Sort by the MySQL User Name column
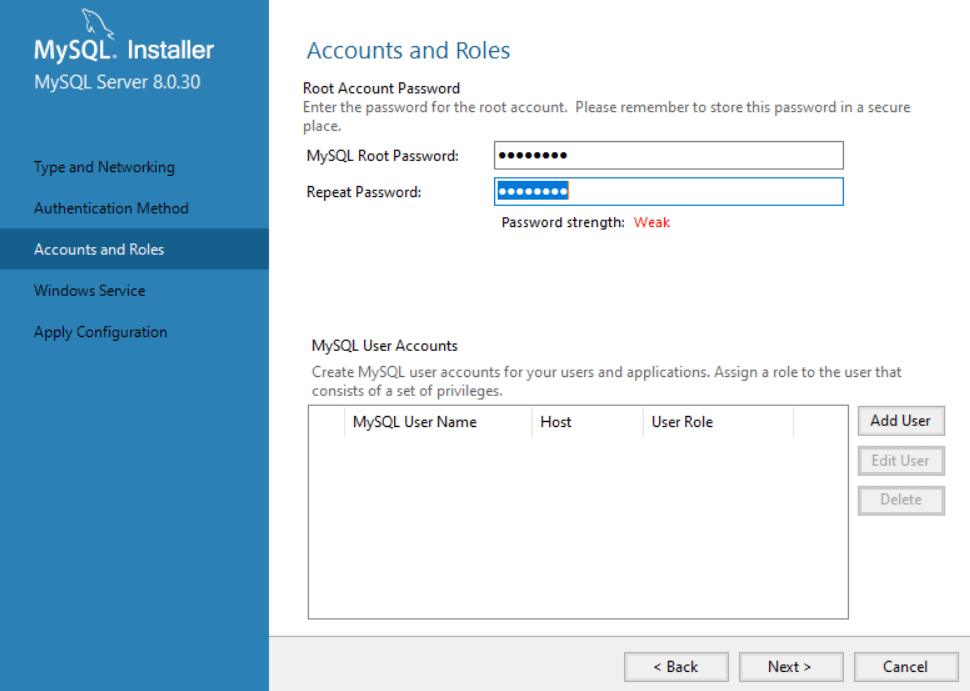970x691 pixels. [x=438, y=422]
